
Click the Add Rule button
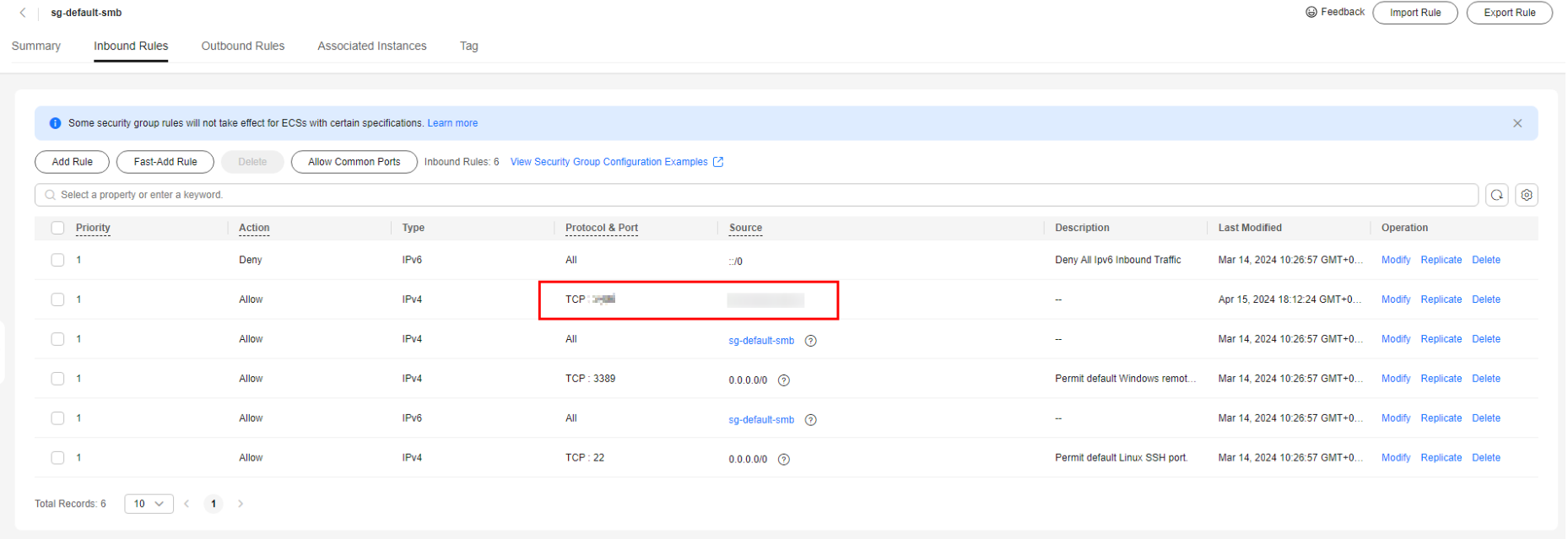click(73, 162)
